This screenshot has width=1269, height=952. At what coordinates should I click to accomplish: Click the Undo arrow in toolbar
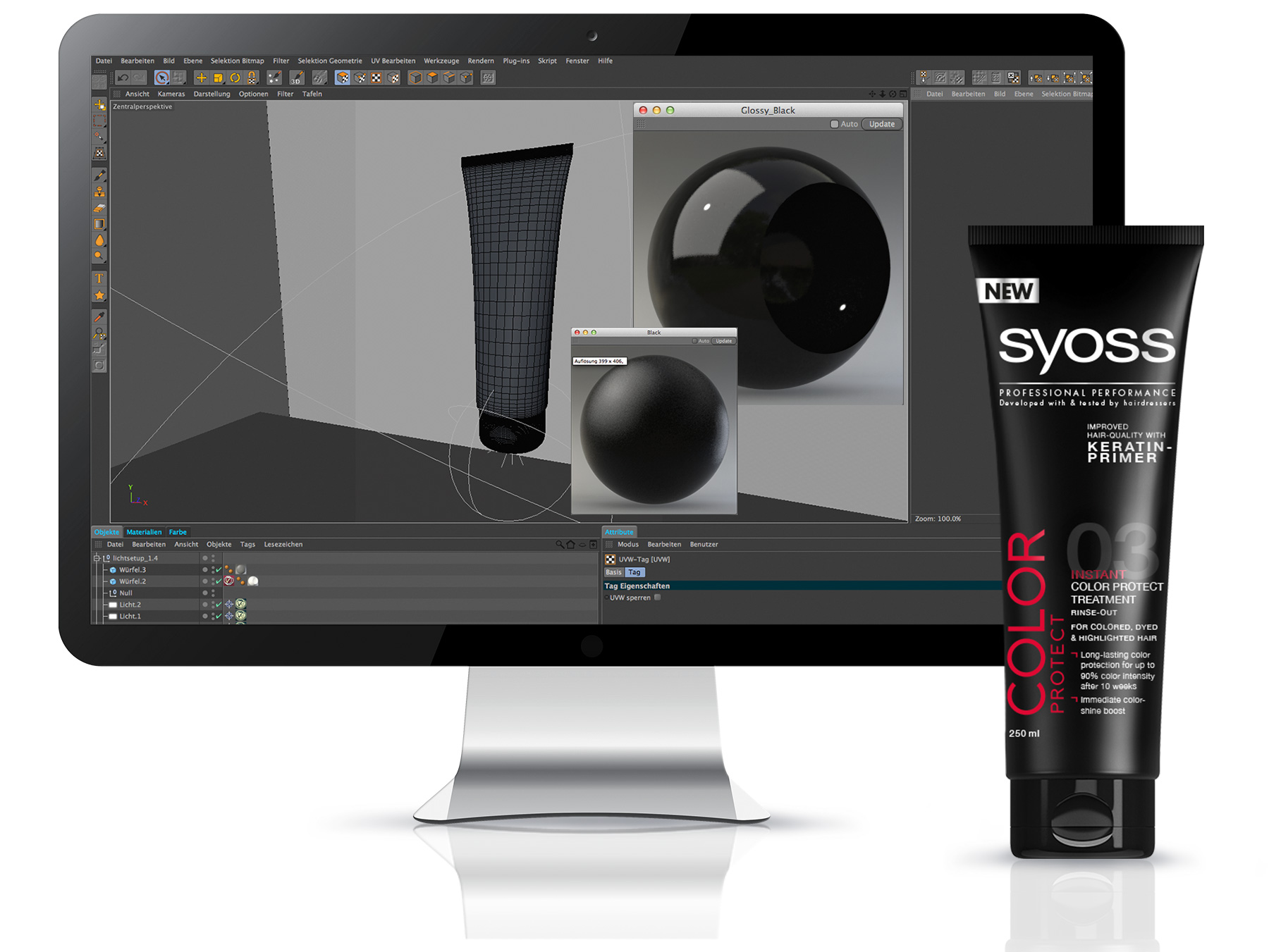(123, 78)
